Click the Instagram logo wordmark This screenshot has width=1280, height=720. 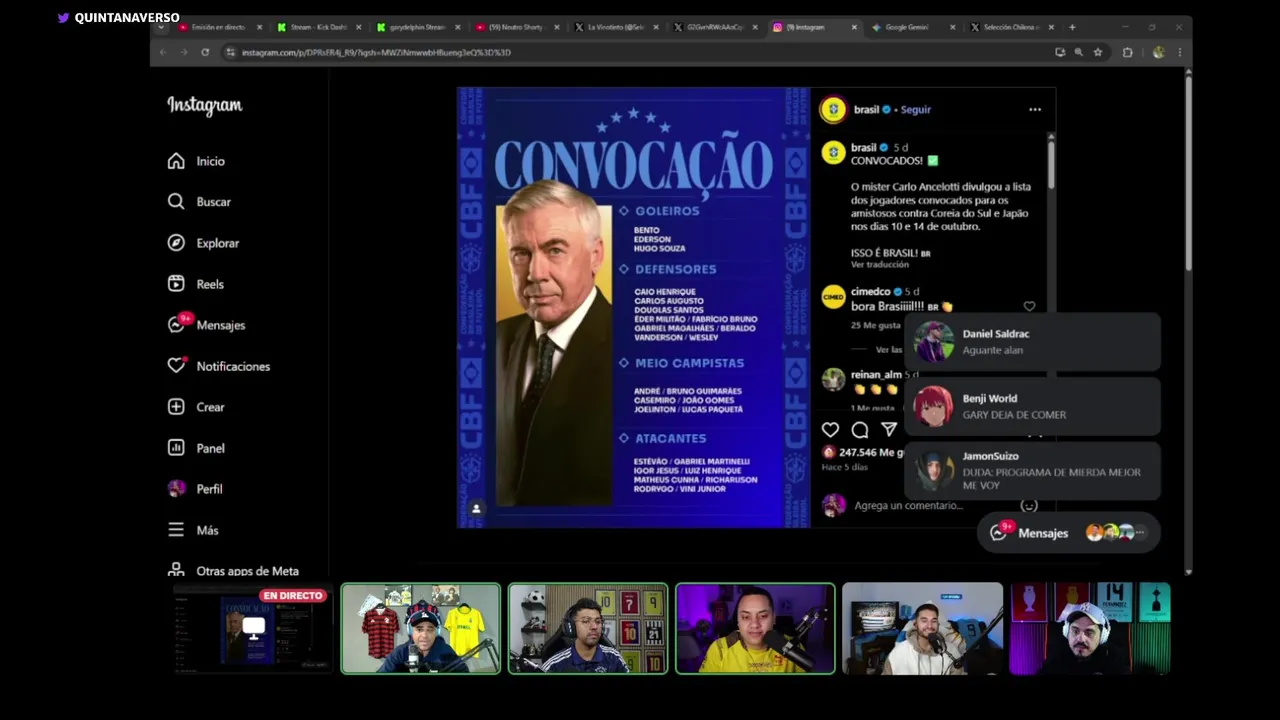tap(205, 105)
